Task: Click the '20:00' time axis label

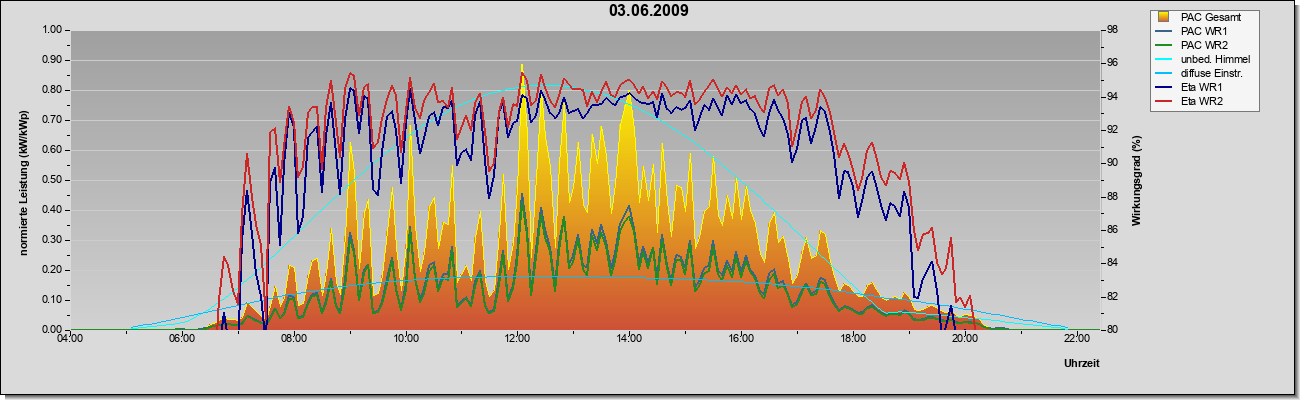Action: click(x=966, y=339)
